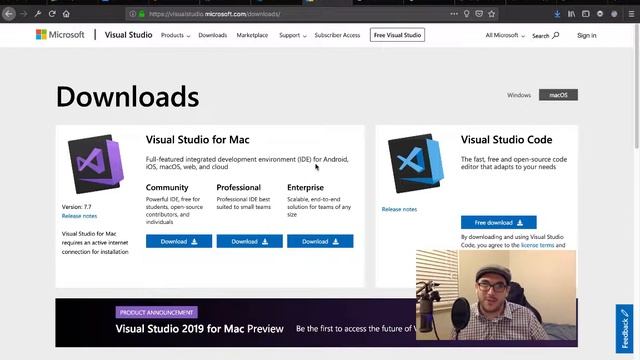Click the Enterprise edition heading
Screen dimensions: 640x360
(305, 188)
